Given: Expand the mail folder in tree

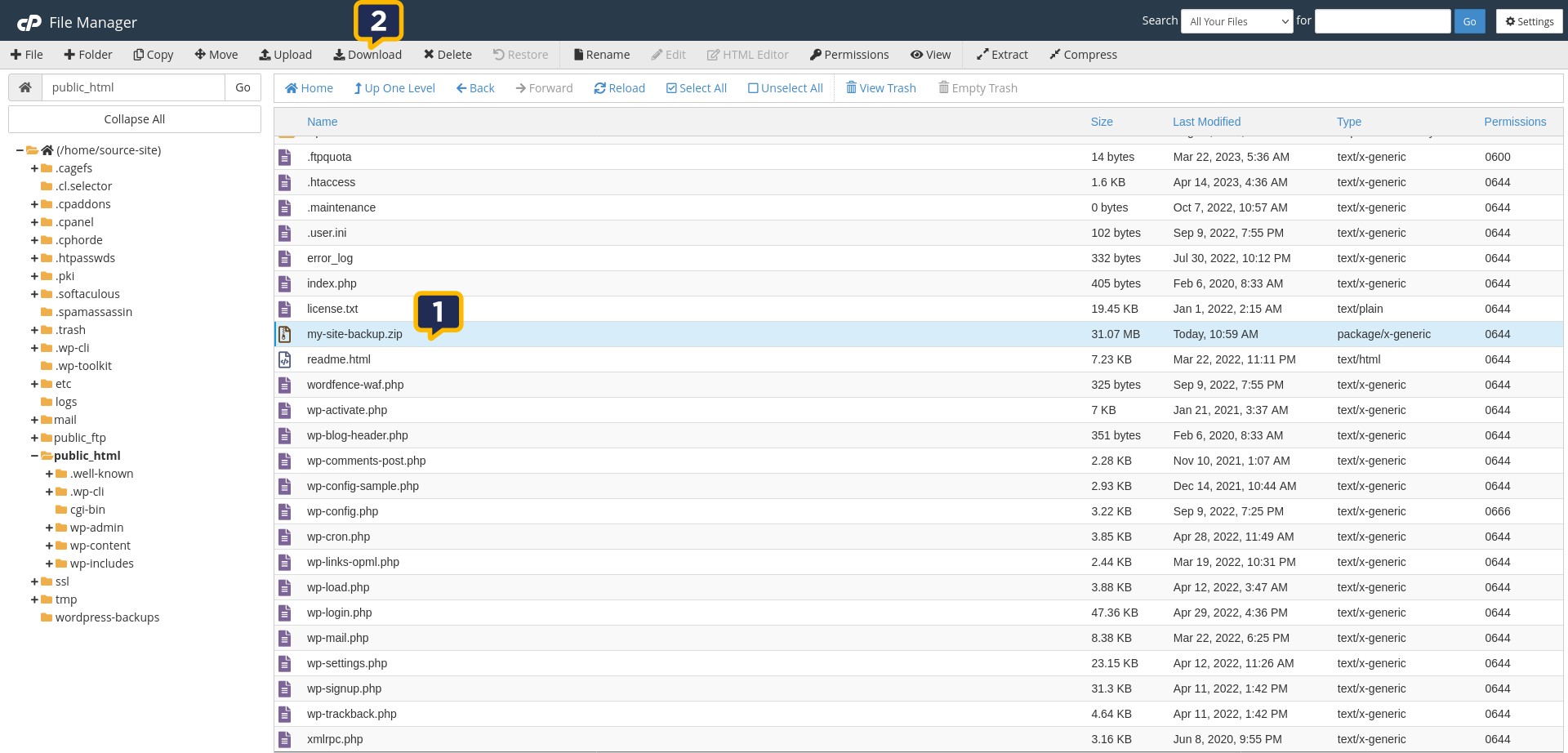Looking at the screenshot, I should click(x=34, y=420).
